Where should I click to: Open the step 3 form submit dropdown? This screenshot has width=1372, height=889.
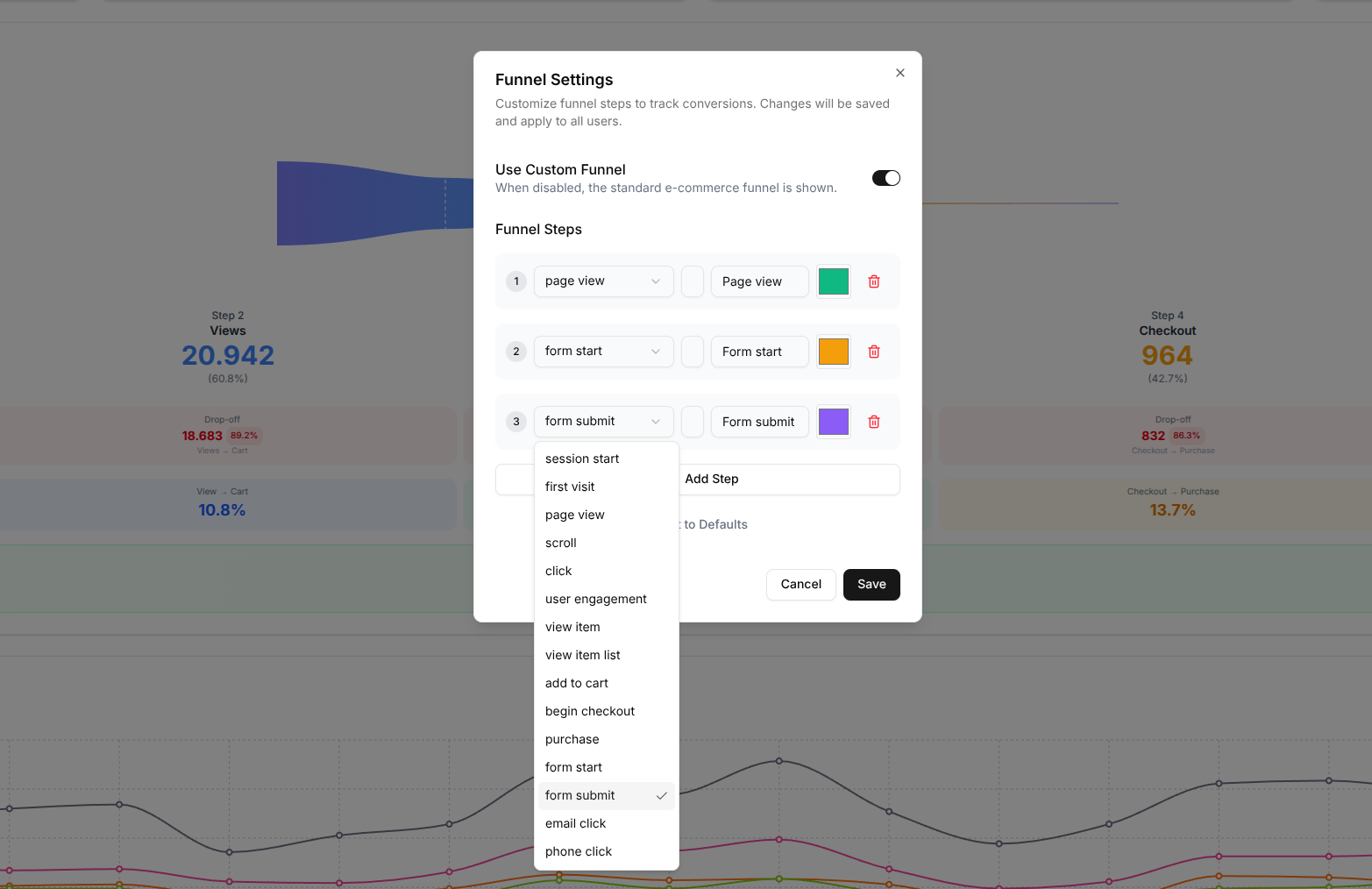(603, 422)
